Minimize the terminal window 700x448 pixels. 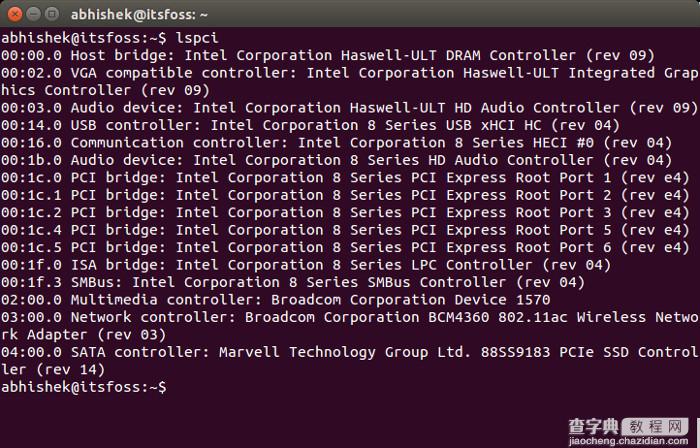tap(31, 14)
